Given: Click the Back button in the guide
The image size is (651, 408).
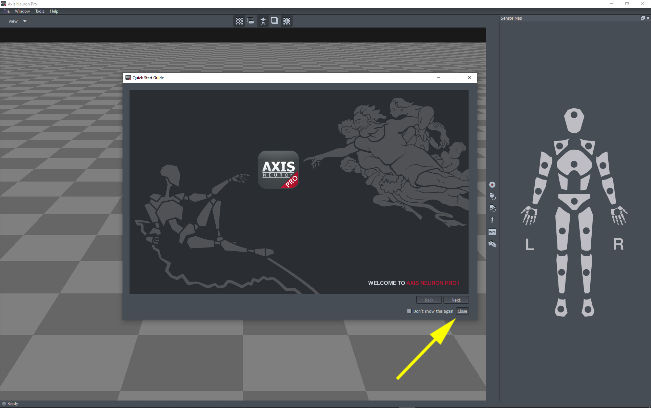Looking at the screenshot, I should [x=429, y=299].
